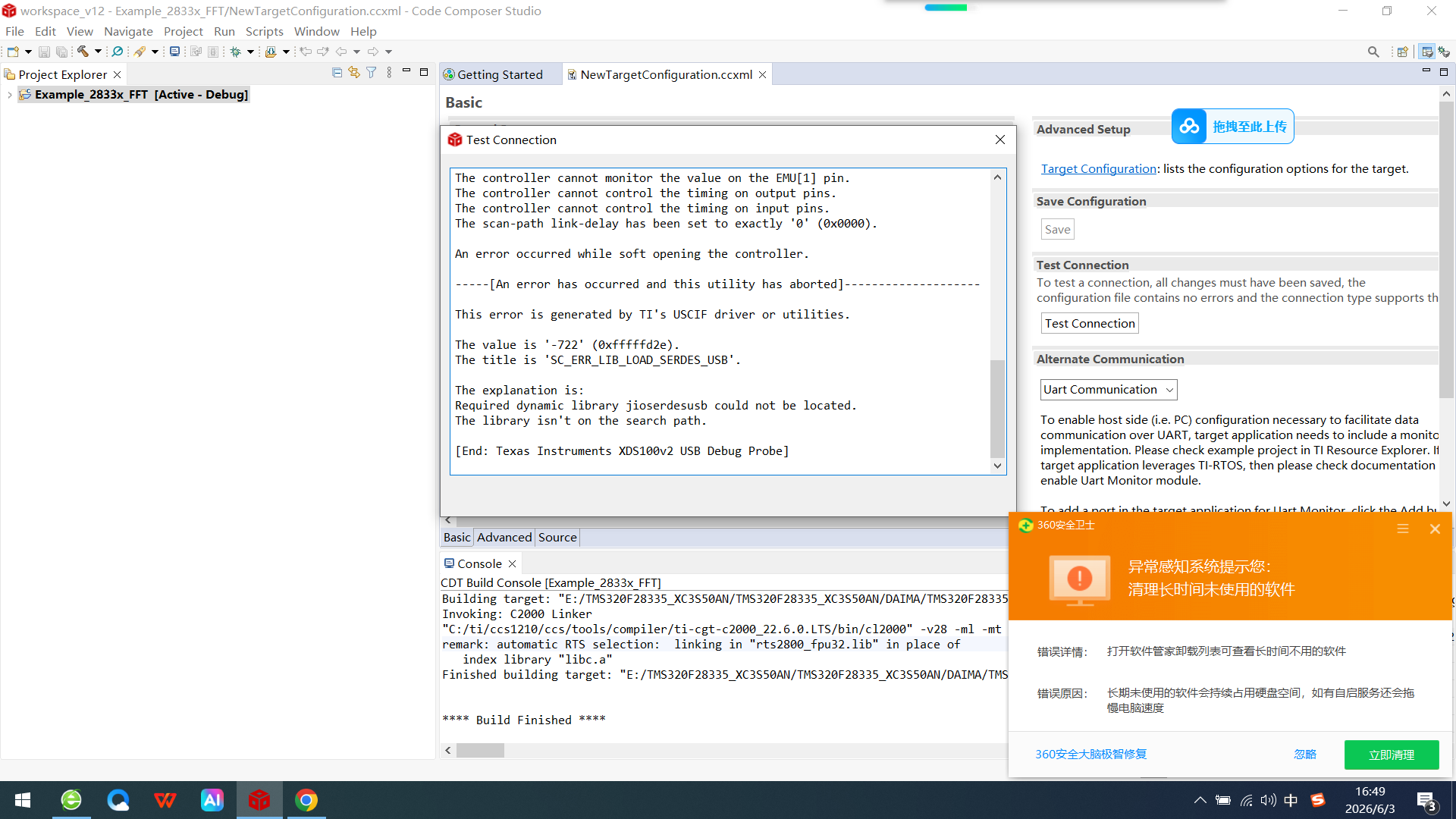This screenshot has width=1456, height=819.
Task: Click the 忽略 ignore link
Action: [x=1304, y=754]
